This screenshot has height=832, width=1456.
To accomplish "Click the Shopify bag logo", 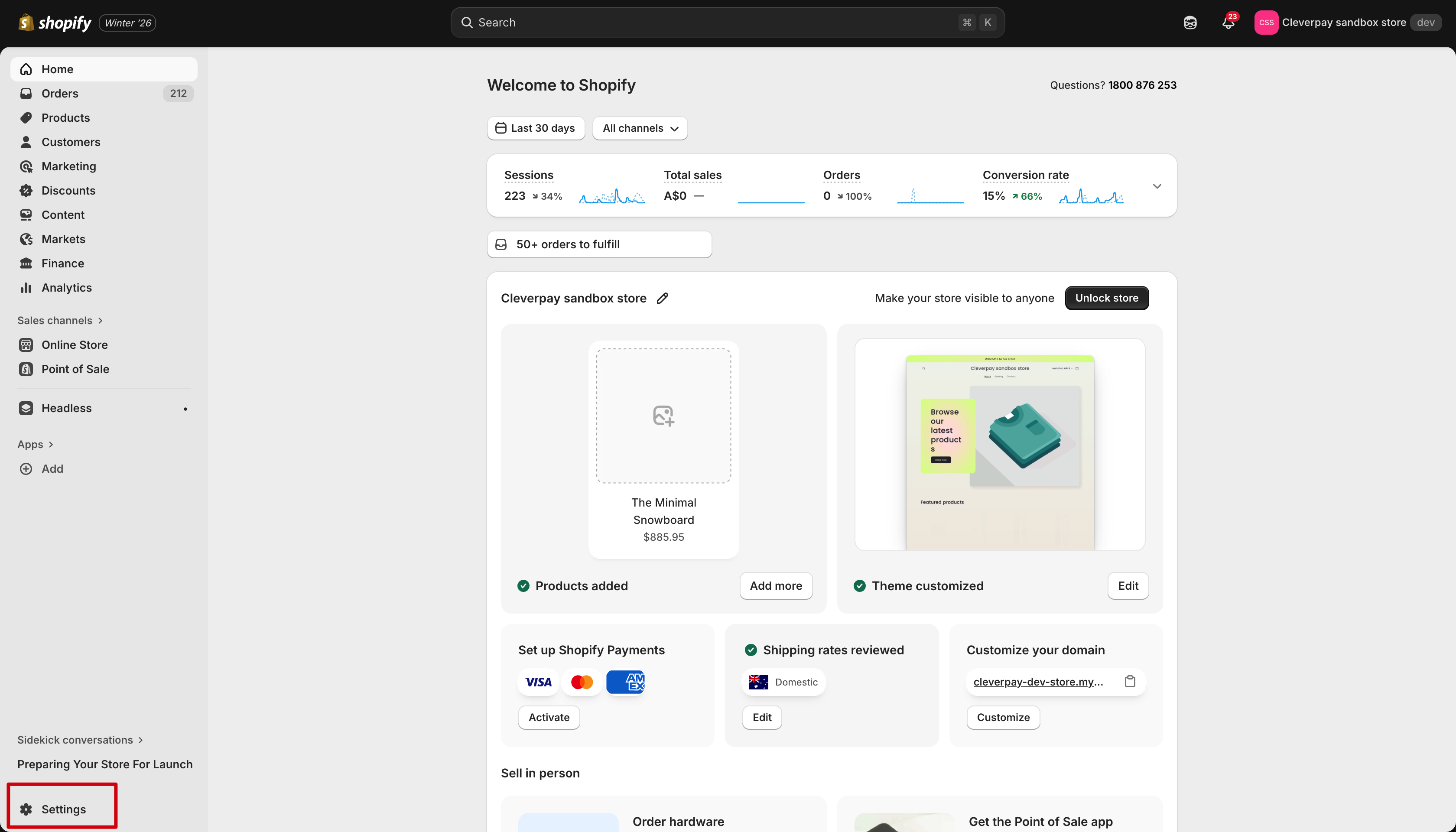I will tap(26, 23).
